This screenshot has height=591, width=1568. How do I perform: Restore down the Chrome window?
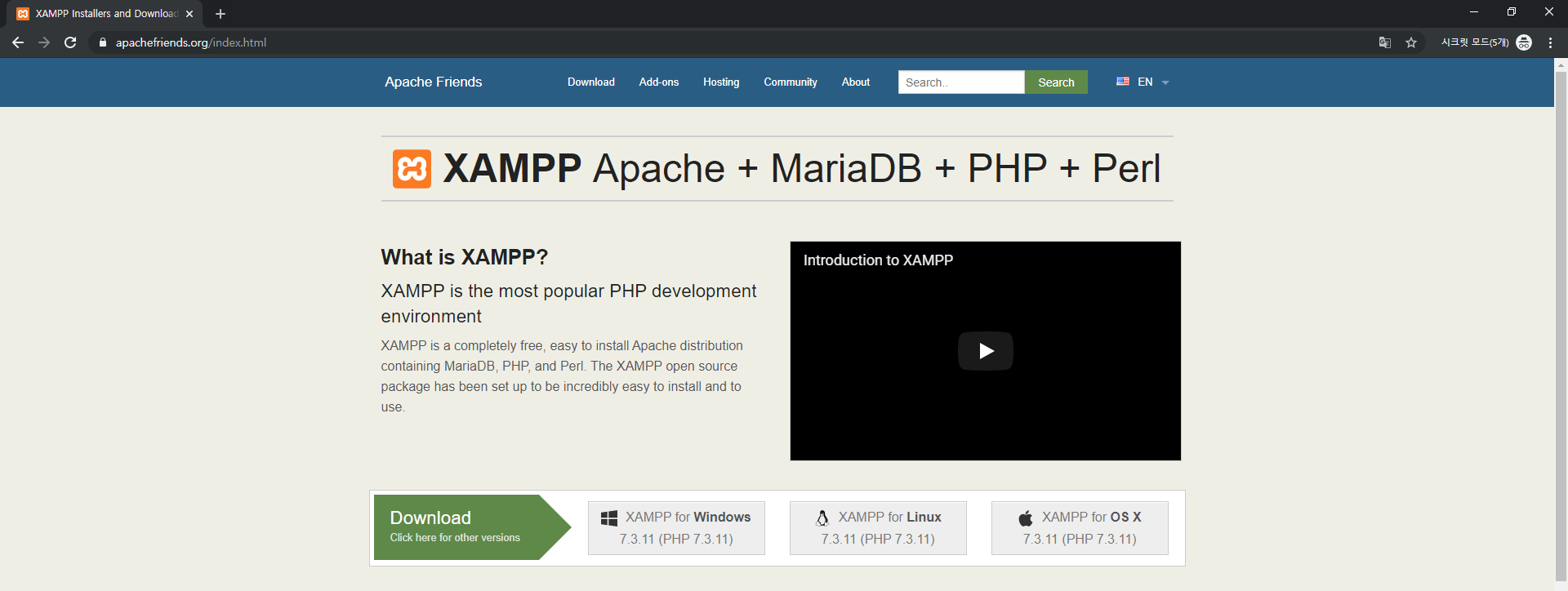click(1512, 12)
